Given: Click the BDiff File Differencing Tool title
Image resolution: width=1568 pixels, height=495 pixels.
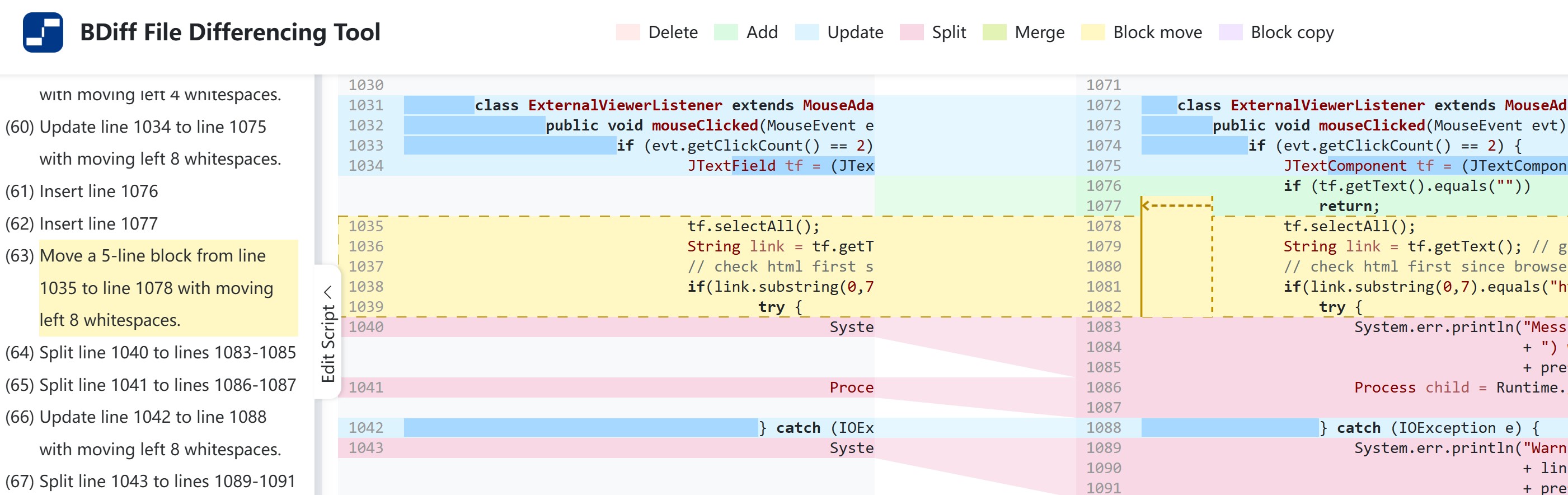Looking at the screenshot, I should (230, 32).
